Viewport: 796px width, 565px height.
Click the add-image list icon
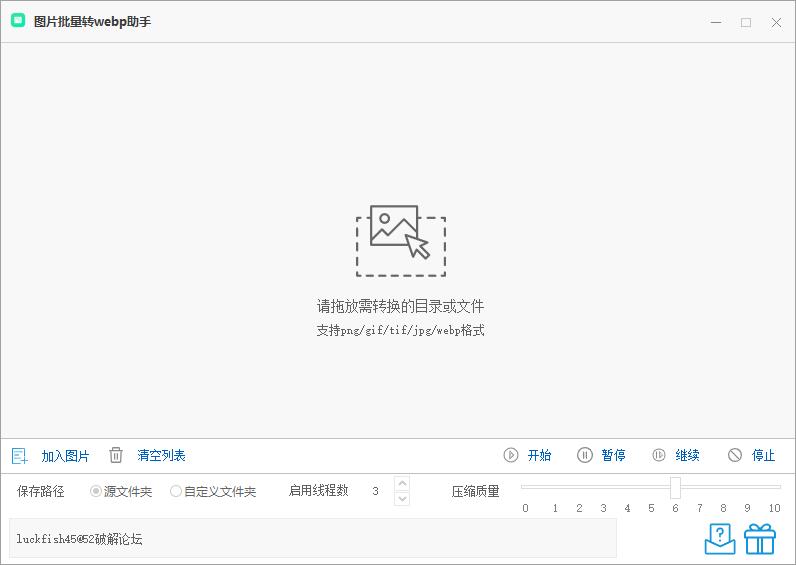tap(20, 456)
